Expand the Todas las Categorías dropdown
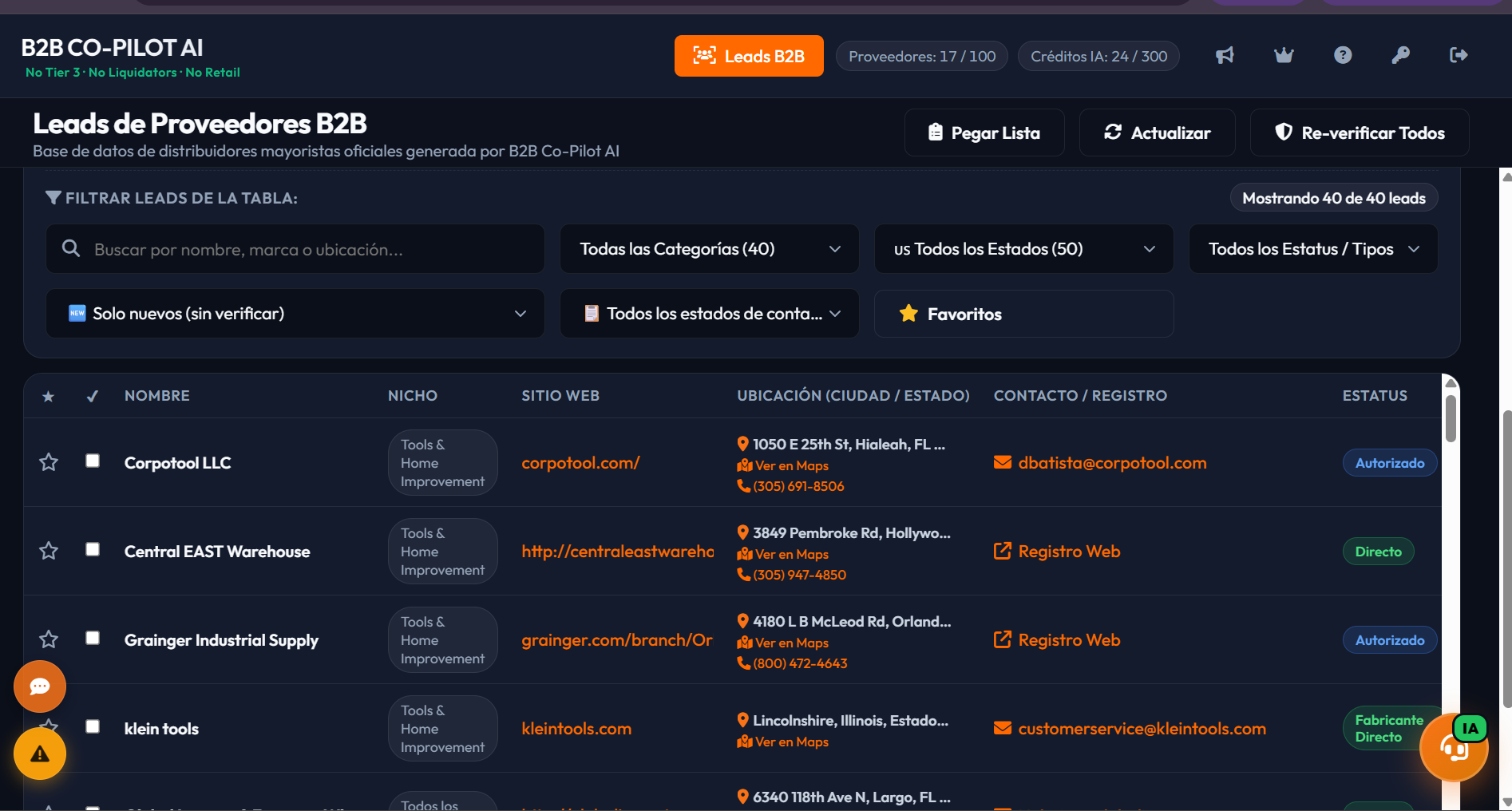This screenshot has width=1512, height=811. (x=710, y=249)
